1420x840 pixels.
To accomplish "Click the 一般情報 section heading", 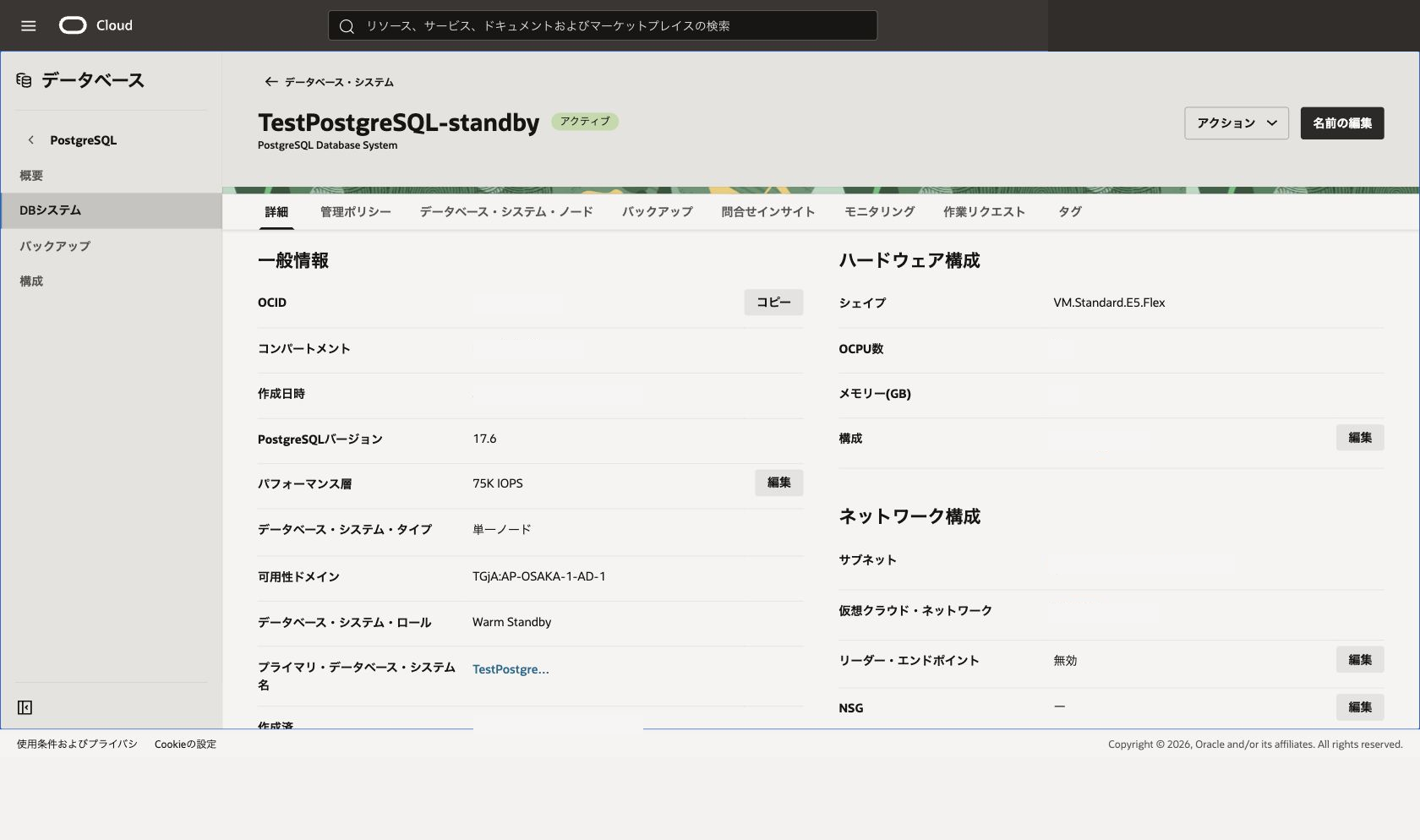I will (293, 260).
